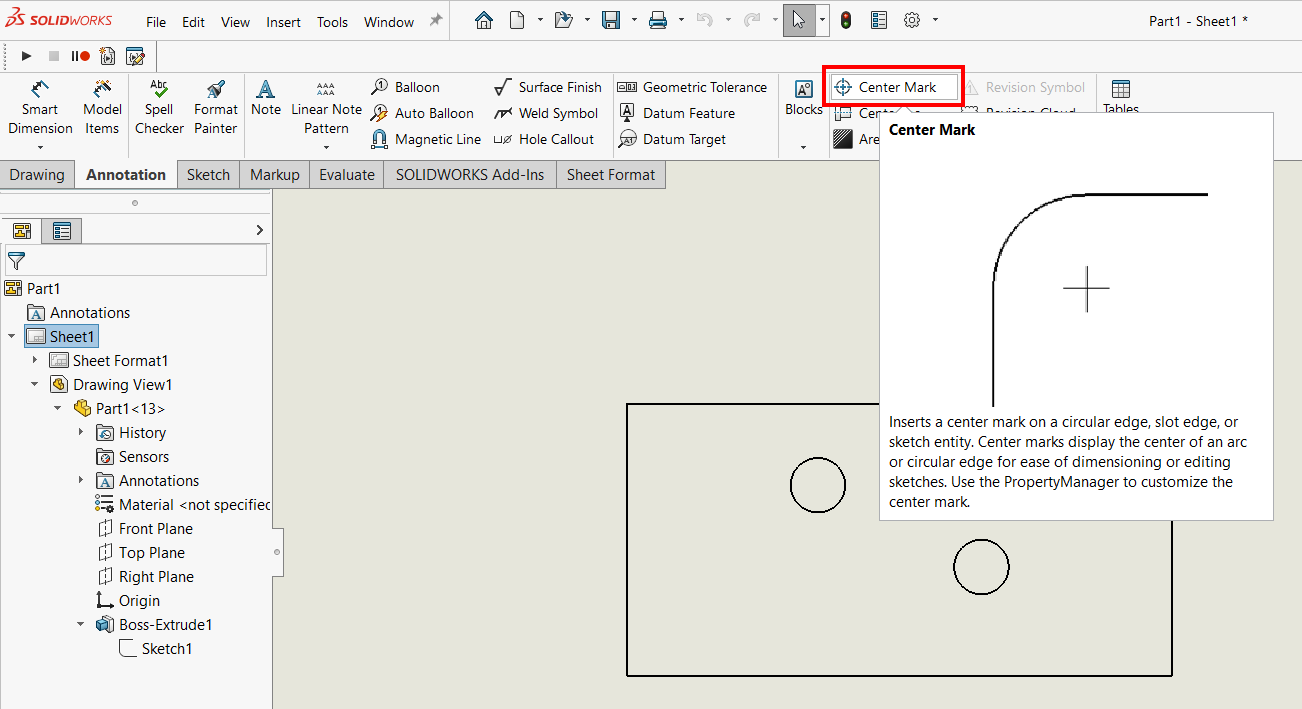Select the Magnetic Line tool
The image size is (1302, 709).
pyautogui.click(x=426, y=139)
